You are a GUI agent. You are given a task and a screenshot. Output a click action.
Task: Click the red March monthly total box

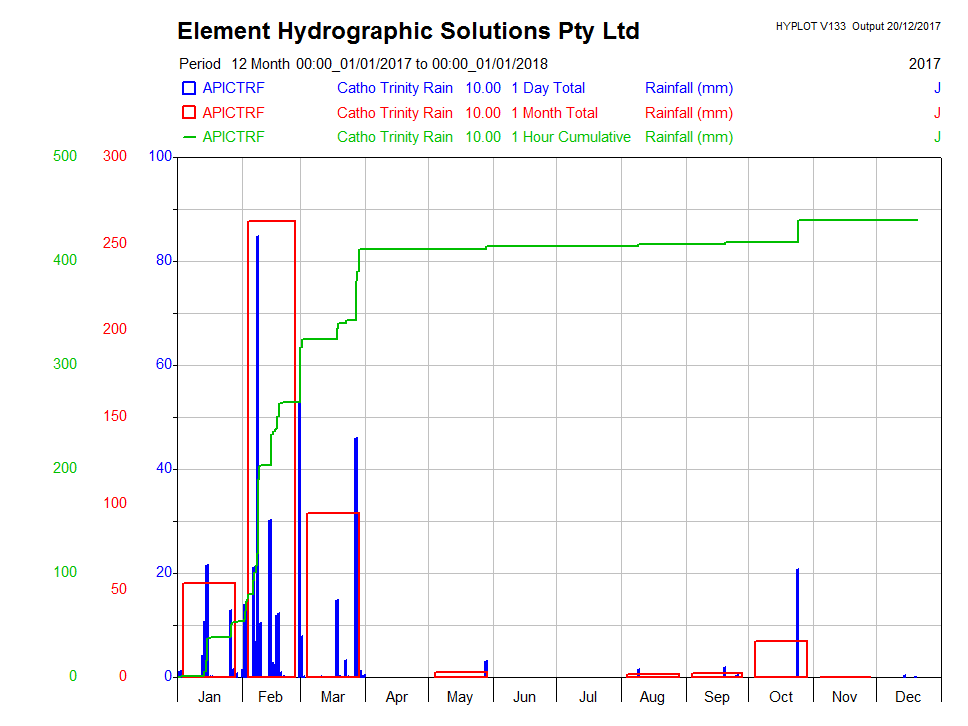coord(332,513)
